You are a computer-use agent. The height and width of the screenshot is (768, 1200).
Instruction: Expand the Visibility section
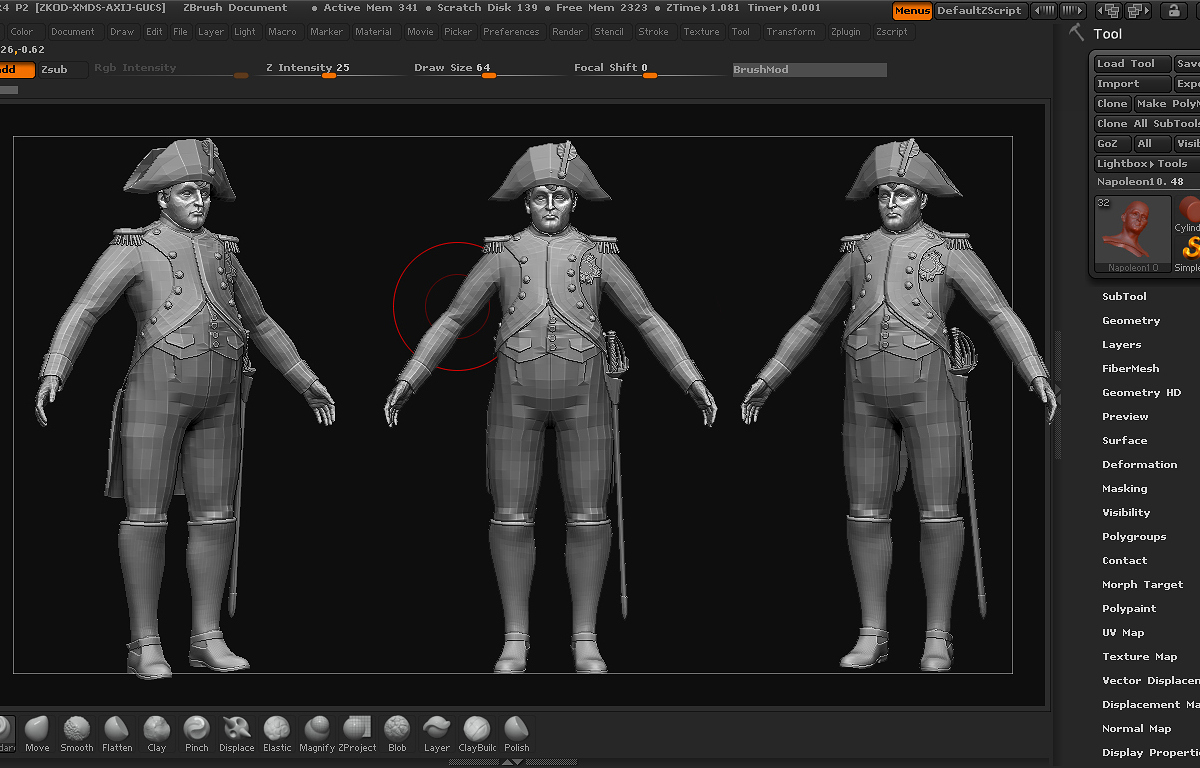pos(1126,513)
